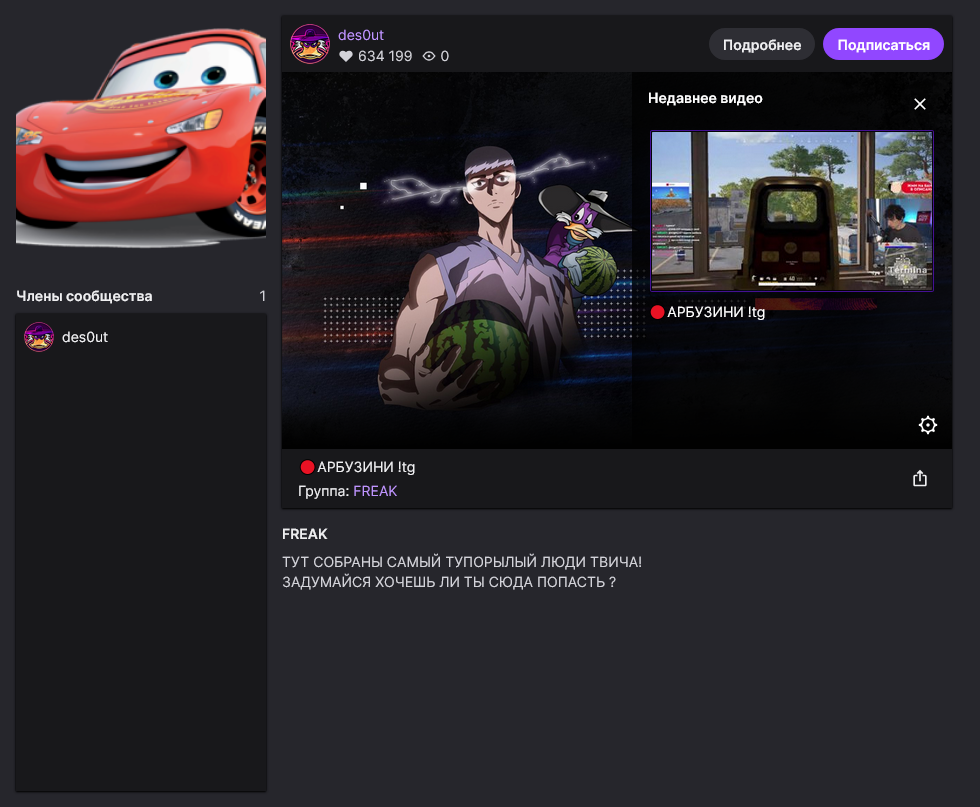
Task: Click the community members count 1
Action: click(x=262, y=296)
